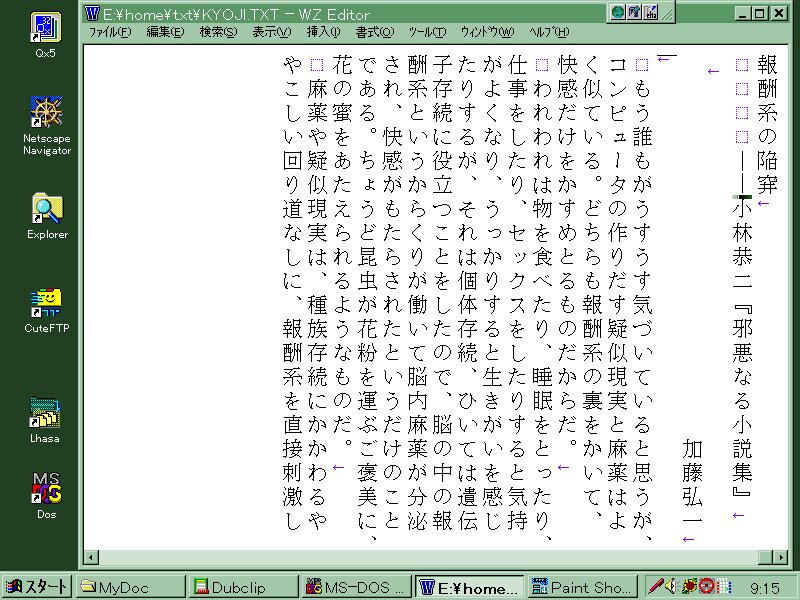The height and width of the screenshot is (600, 800).
Task: Switch to the MS-DOS taskbar window
Action: 356,586
